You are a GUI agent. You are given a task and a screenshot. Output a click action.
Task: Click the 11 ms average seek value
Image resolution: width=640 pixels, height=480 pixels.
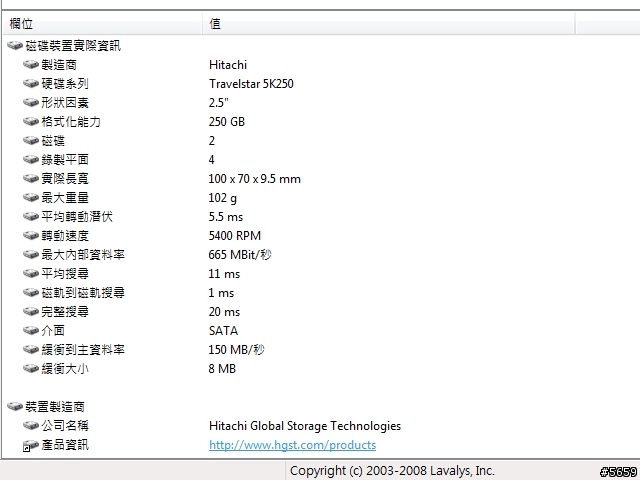pyautogui.click(x=224, y=273)
